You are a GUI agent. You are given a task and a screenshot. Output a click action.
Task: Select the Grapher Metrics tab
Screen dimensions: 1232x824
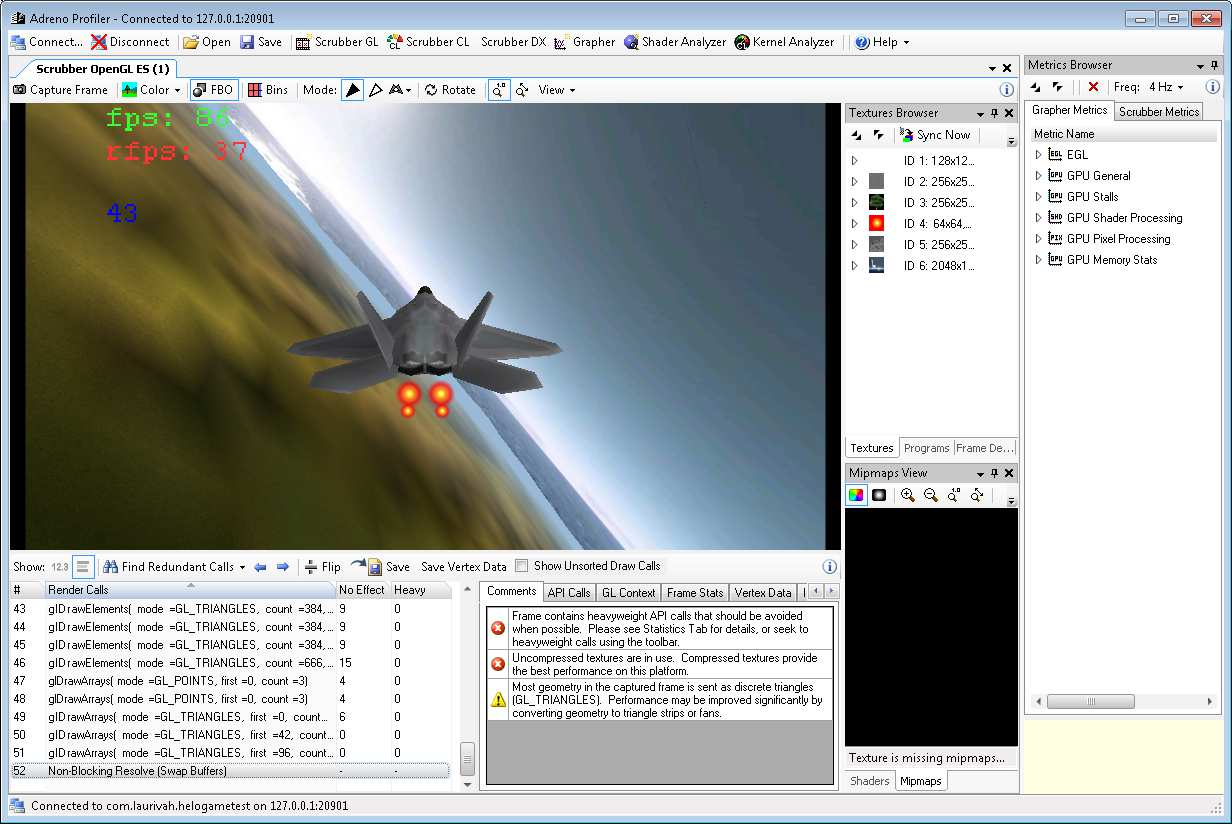coord(1069,110)
